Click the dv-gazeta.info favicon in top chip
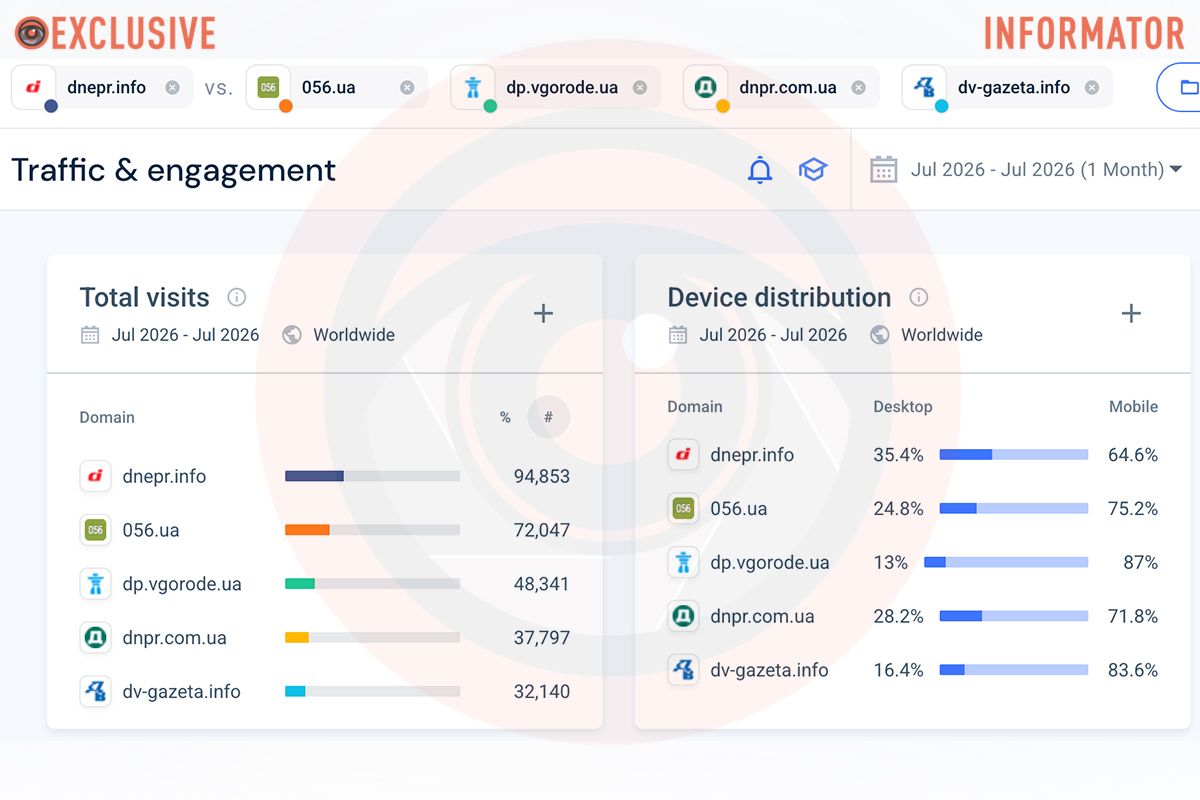The width and height of the screenshot is (1200, 800). (924, 87)
